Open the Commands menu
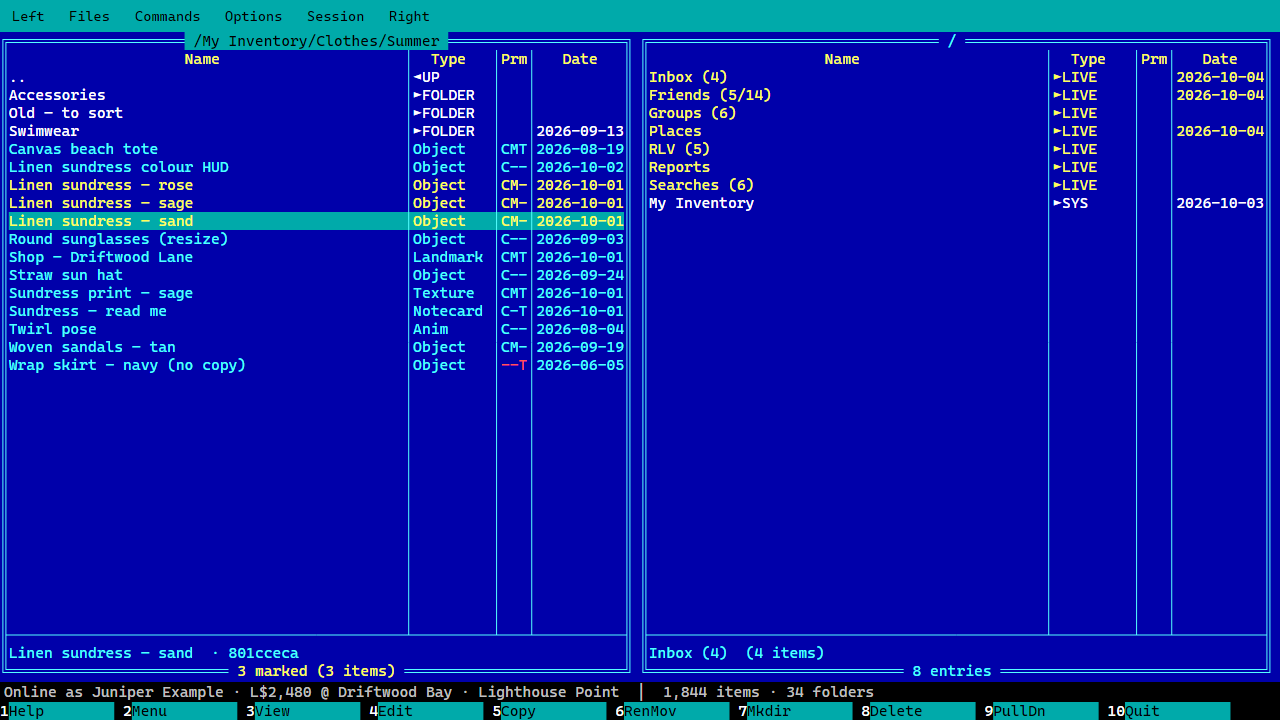The height and width of the screenshot is (720, 1280). [x=167, y=16]
